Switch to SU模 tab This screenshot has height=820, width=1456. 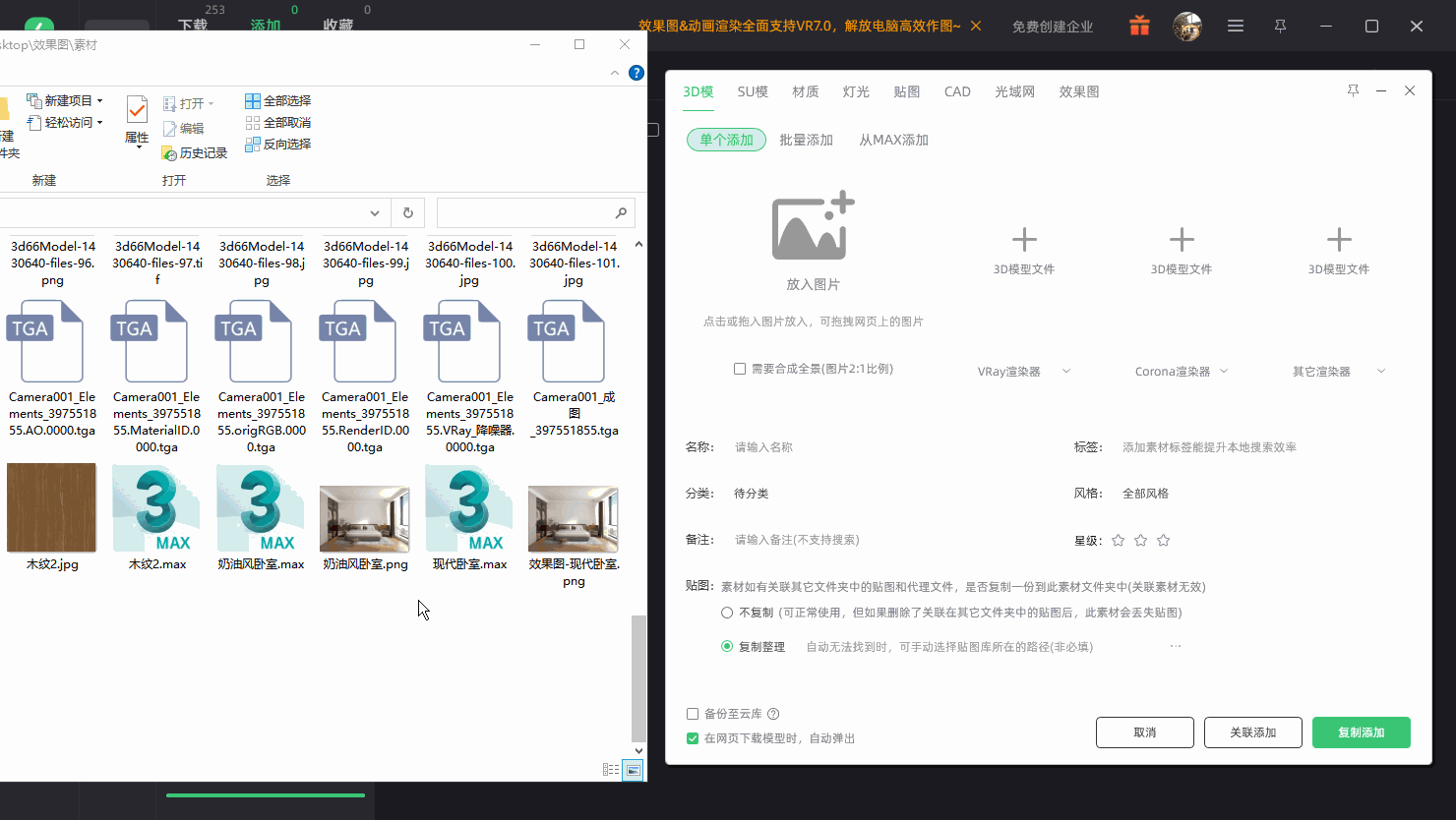point(753,91)
